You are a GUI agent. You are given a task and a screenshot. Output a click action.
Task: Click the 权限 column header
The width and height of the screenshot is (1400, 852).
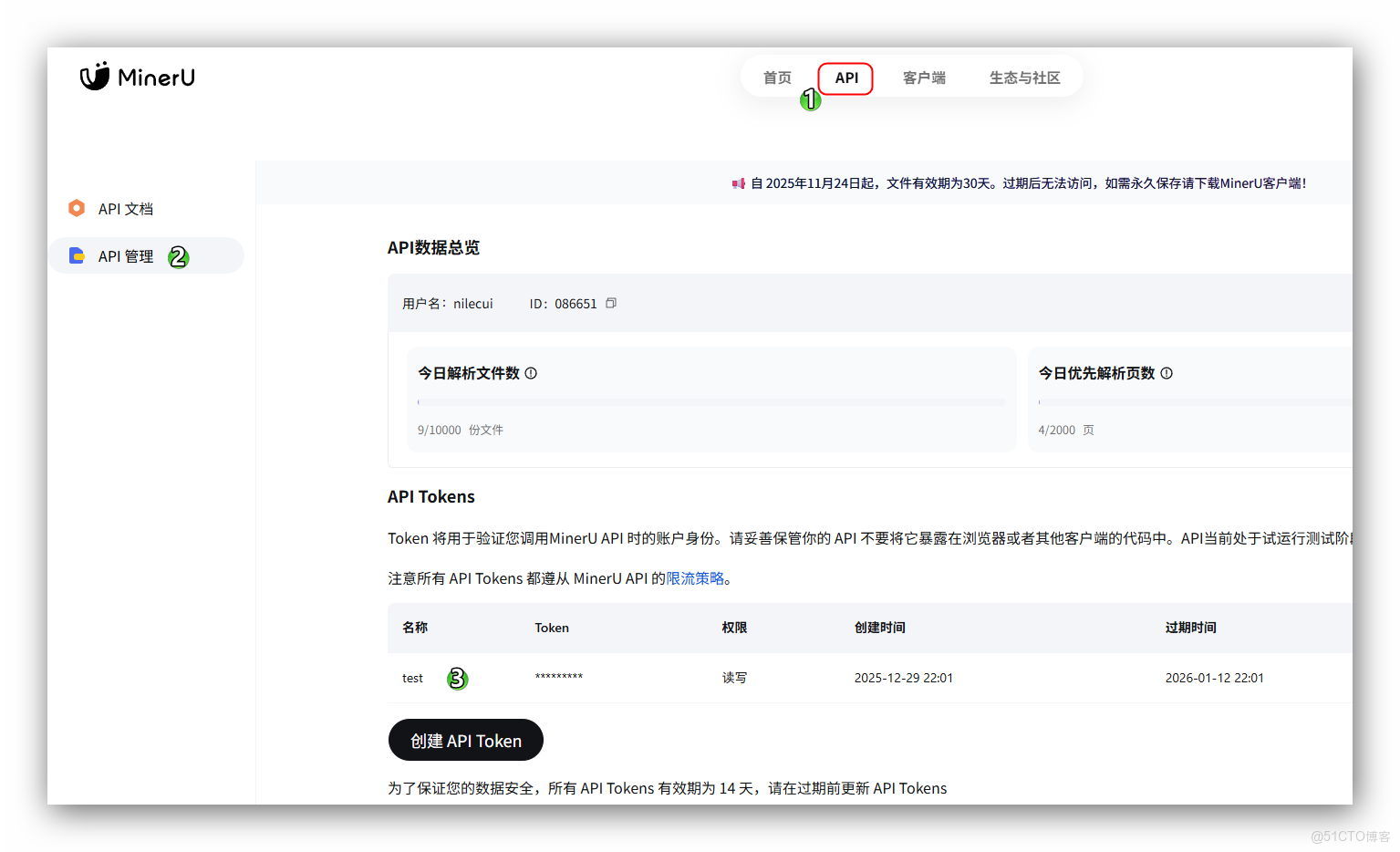(734, 628)
